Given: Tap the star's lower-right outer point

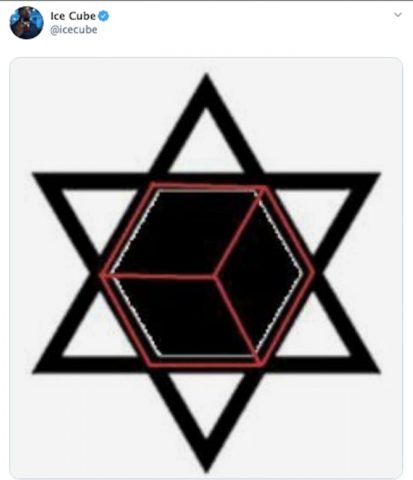Looking at the screenshot, I should 369,367.
